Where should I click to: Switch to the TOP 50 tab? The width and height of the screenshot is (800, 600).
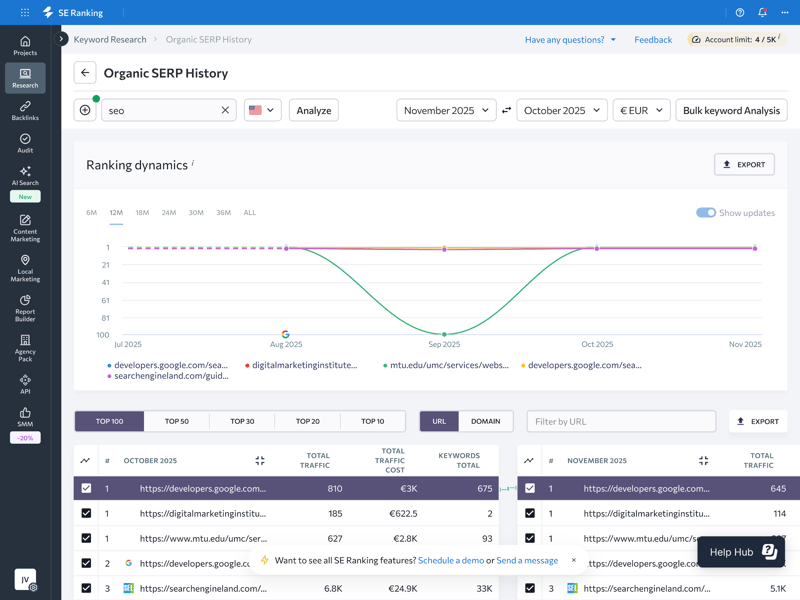pyautogui.click(x=177, y=421)
